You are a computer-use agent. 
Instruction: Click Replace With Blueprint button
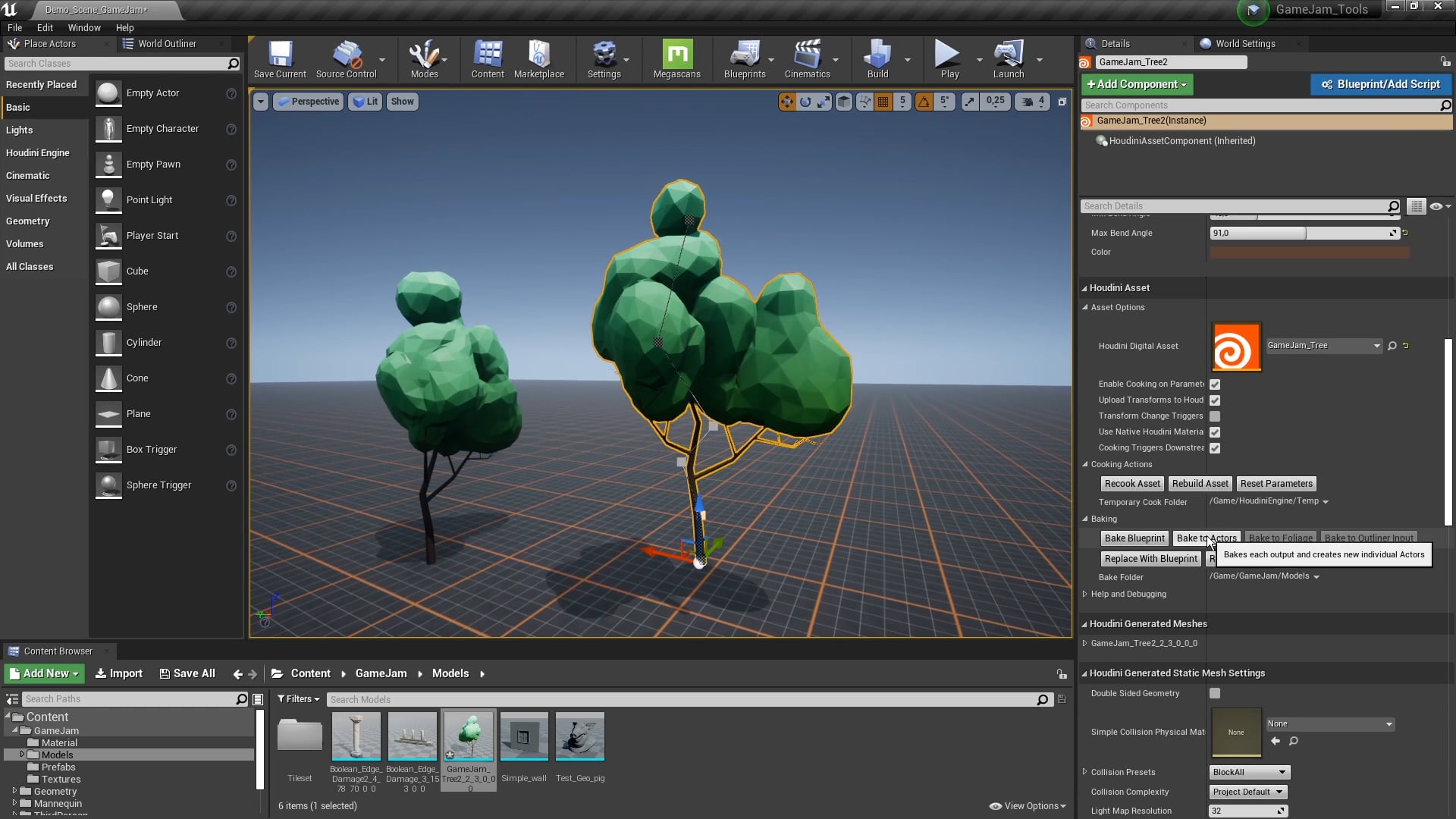click(x=1150, y=559)
